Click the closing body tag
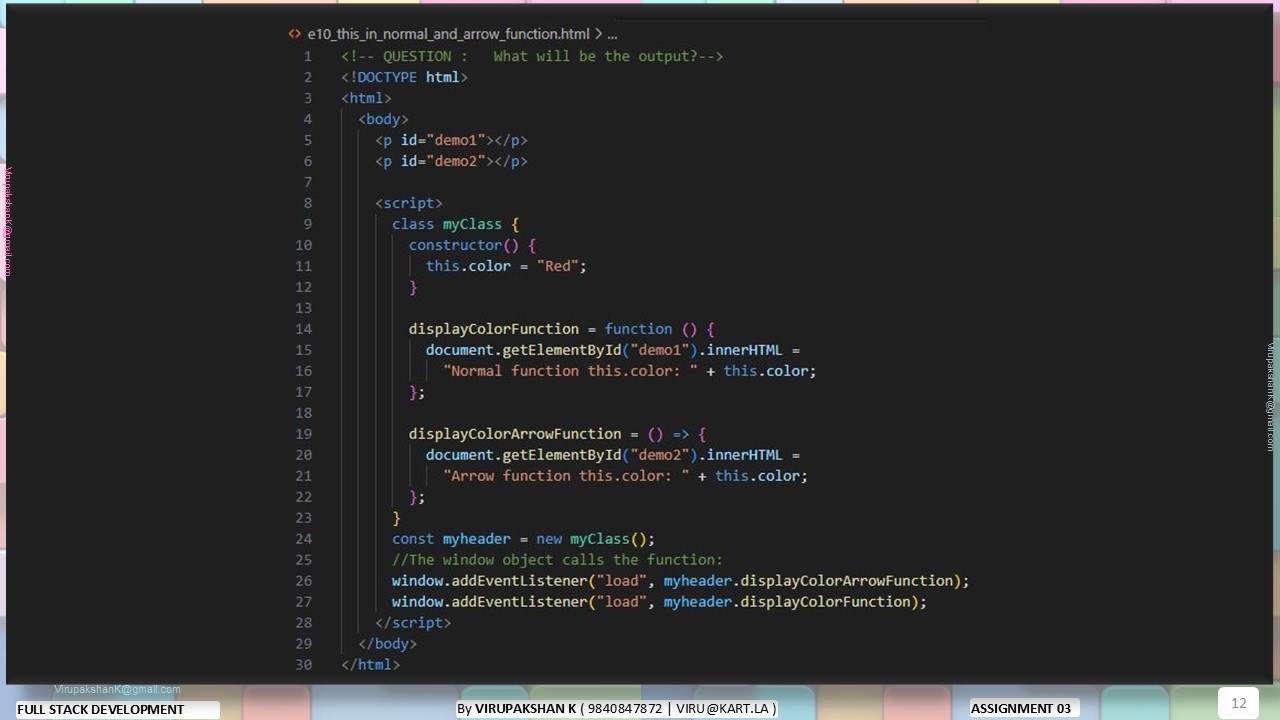The width and height of the screenshot is (1280, 720). 387,644
